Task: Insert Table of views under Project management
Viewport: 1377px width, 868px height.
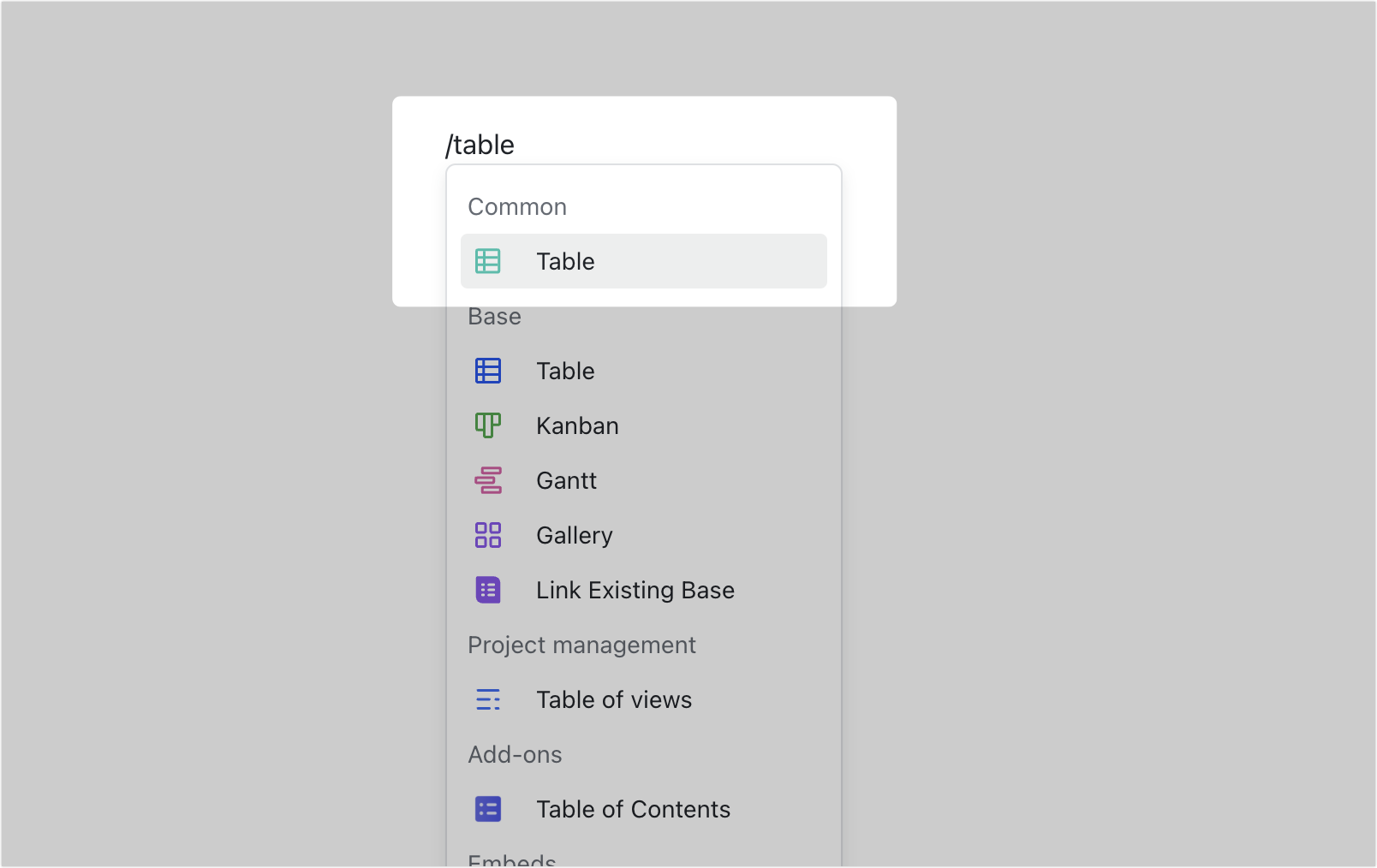Action: click(614, 699)
